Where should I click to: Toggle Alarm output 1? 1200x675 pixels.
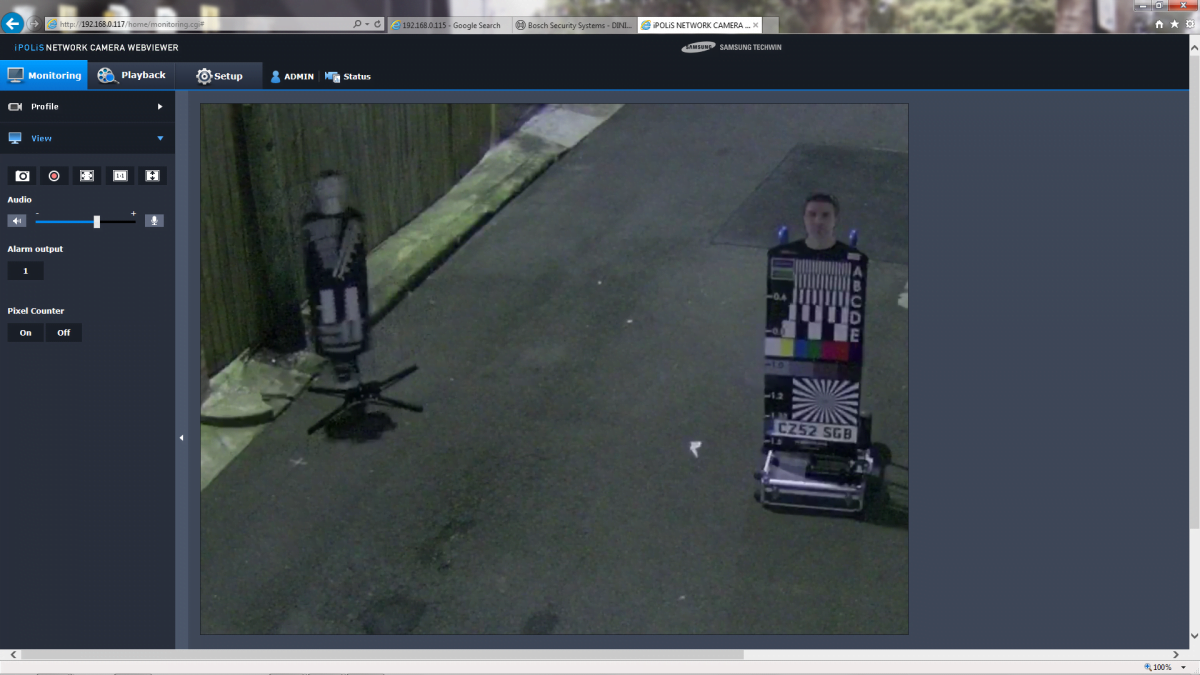point(25,271)
